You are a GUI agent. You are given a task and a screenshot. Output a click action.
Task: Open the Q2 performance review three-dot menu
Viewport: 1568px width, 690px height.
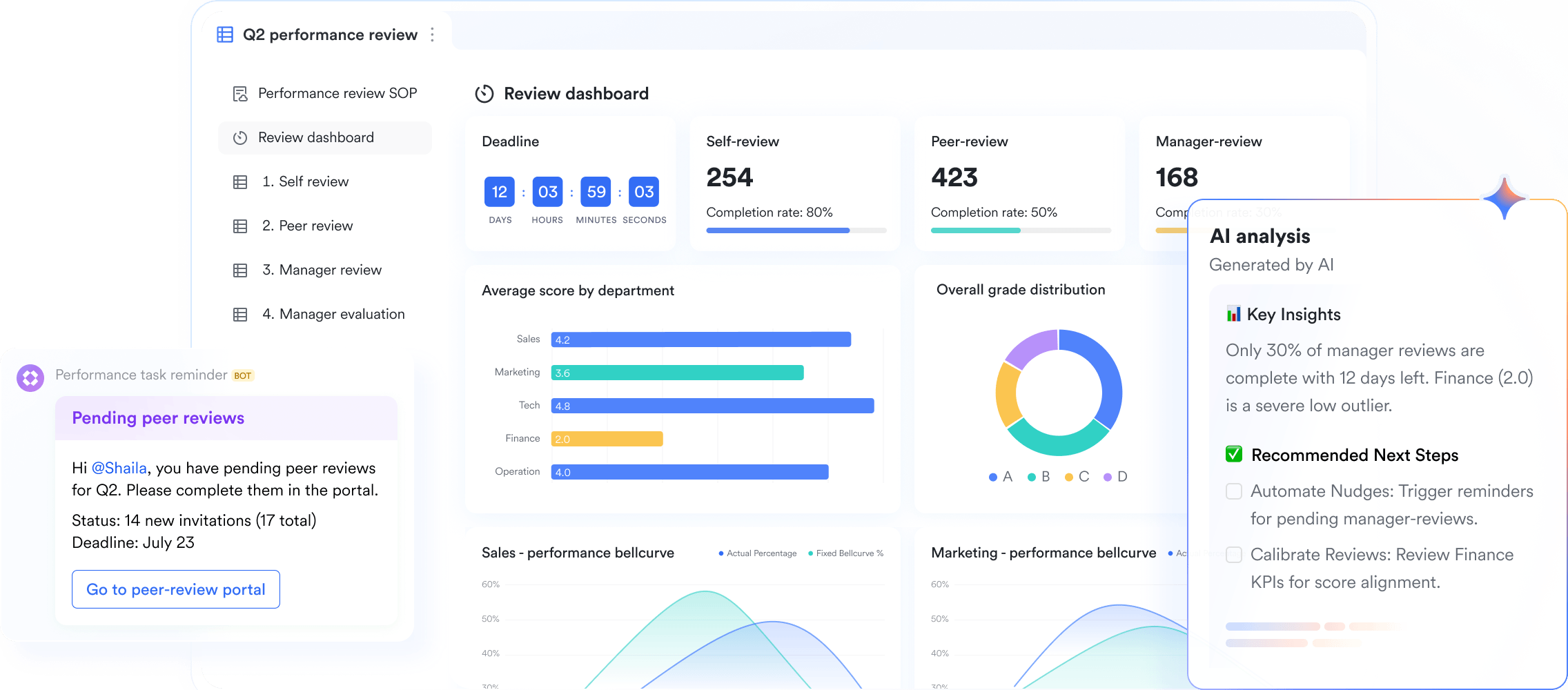pos(432,34)
